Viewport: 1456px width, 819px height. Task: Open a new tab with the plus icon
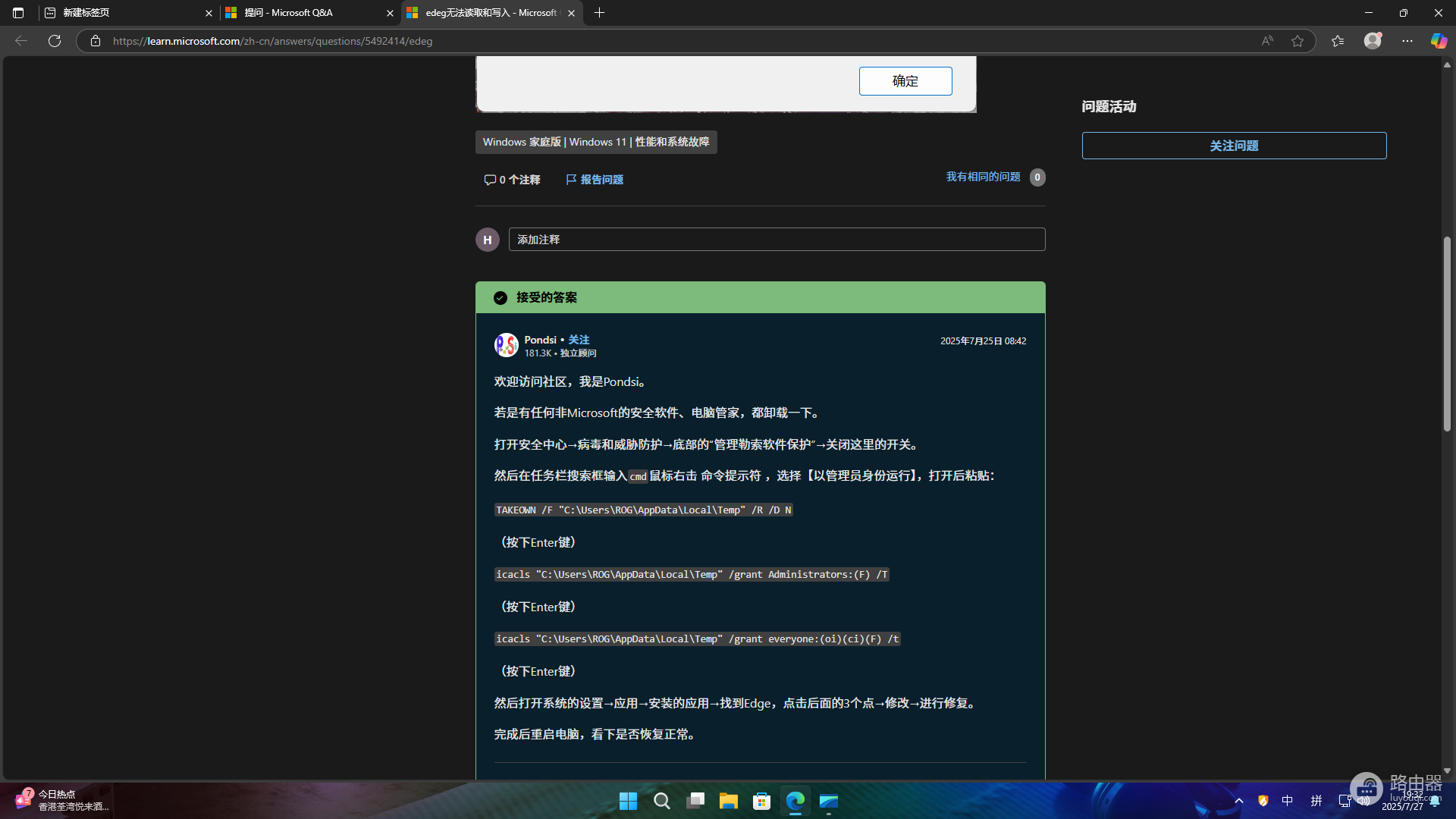coord(599,13)
